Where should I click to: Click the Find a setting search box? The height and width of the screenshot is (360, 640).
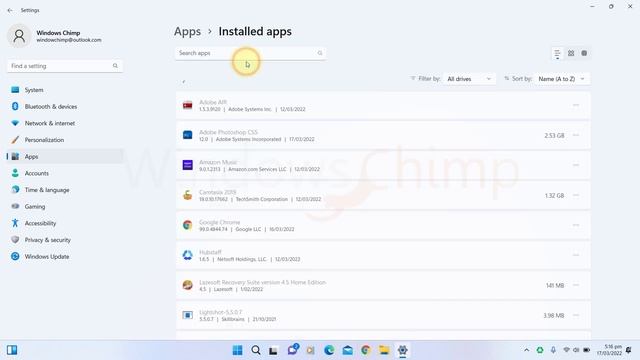point(64,66)
